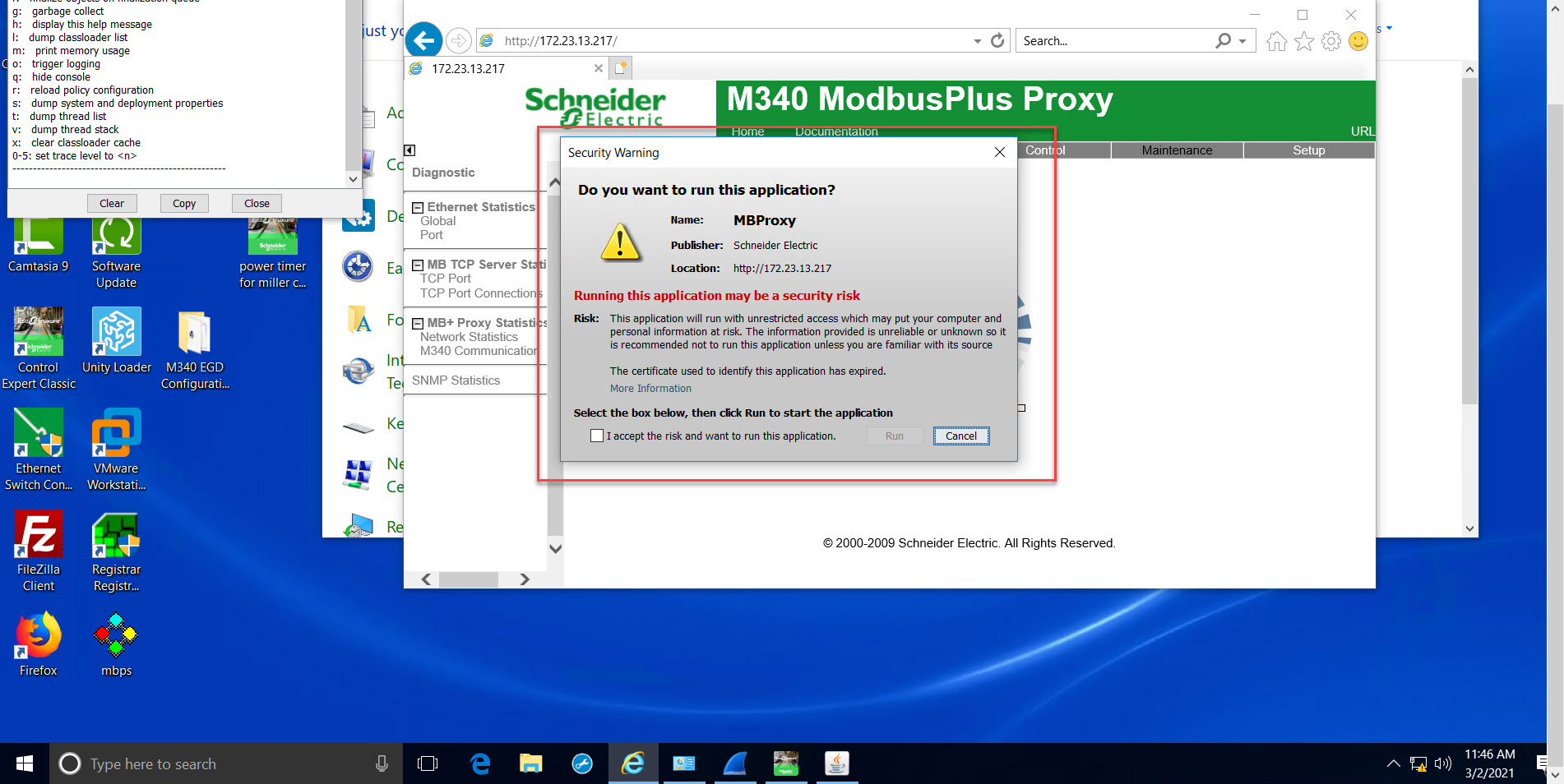
Task: Open the Registrar Registry desktop icon
Action: point(116,551)
